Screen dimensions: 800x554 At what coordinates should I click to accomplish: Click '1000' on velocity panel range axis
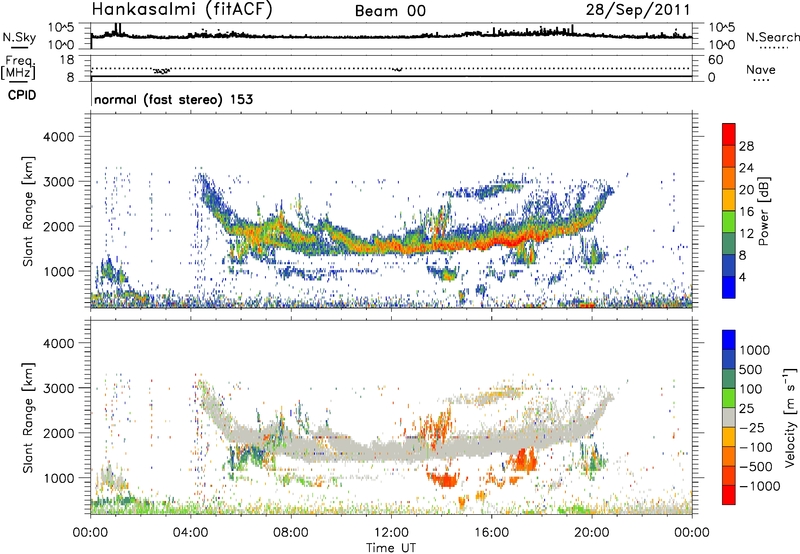click(59, 478)
